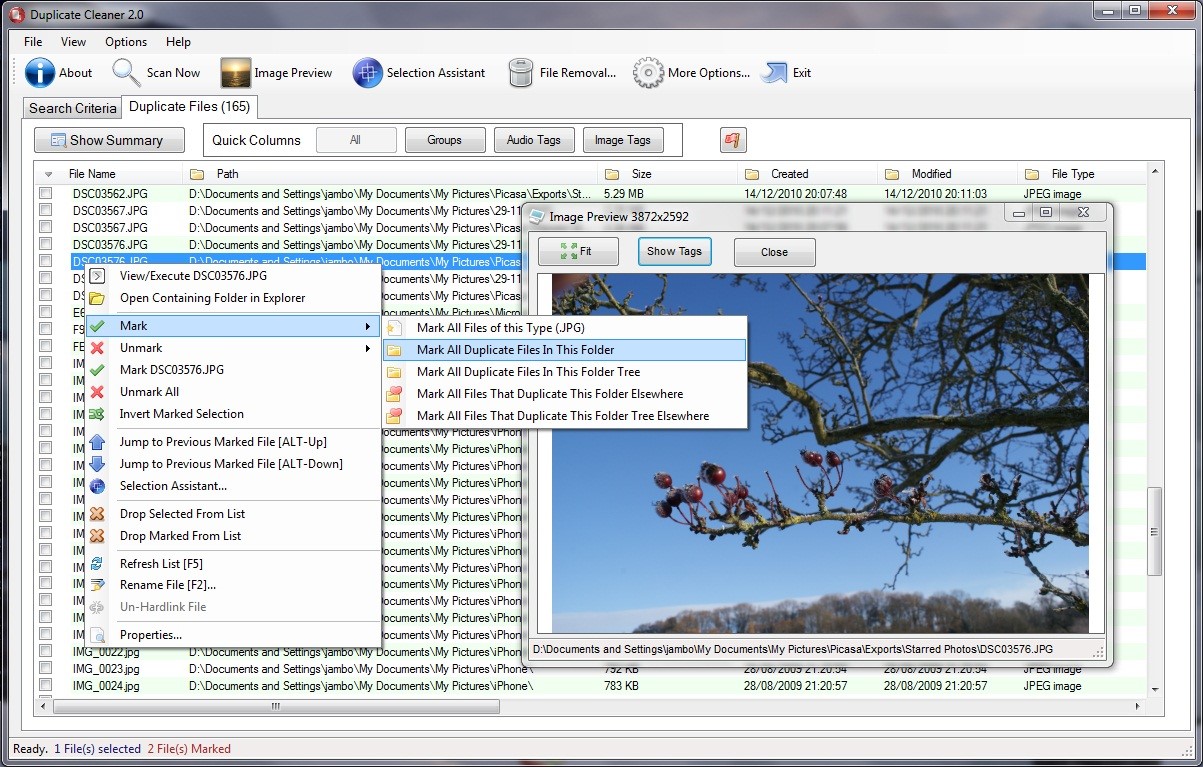Toggle the checkbox for the DSC03567.JPG row
This screenshot has width=1203, height=767.
pyautogui.click(x=46, y=210)
